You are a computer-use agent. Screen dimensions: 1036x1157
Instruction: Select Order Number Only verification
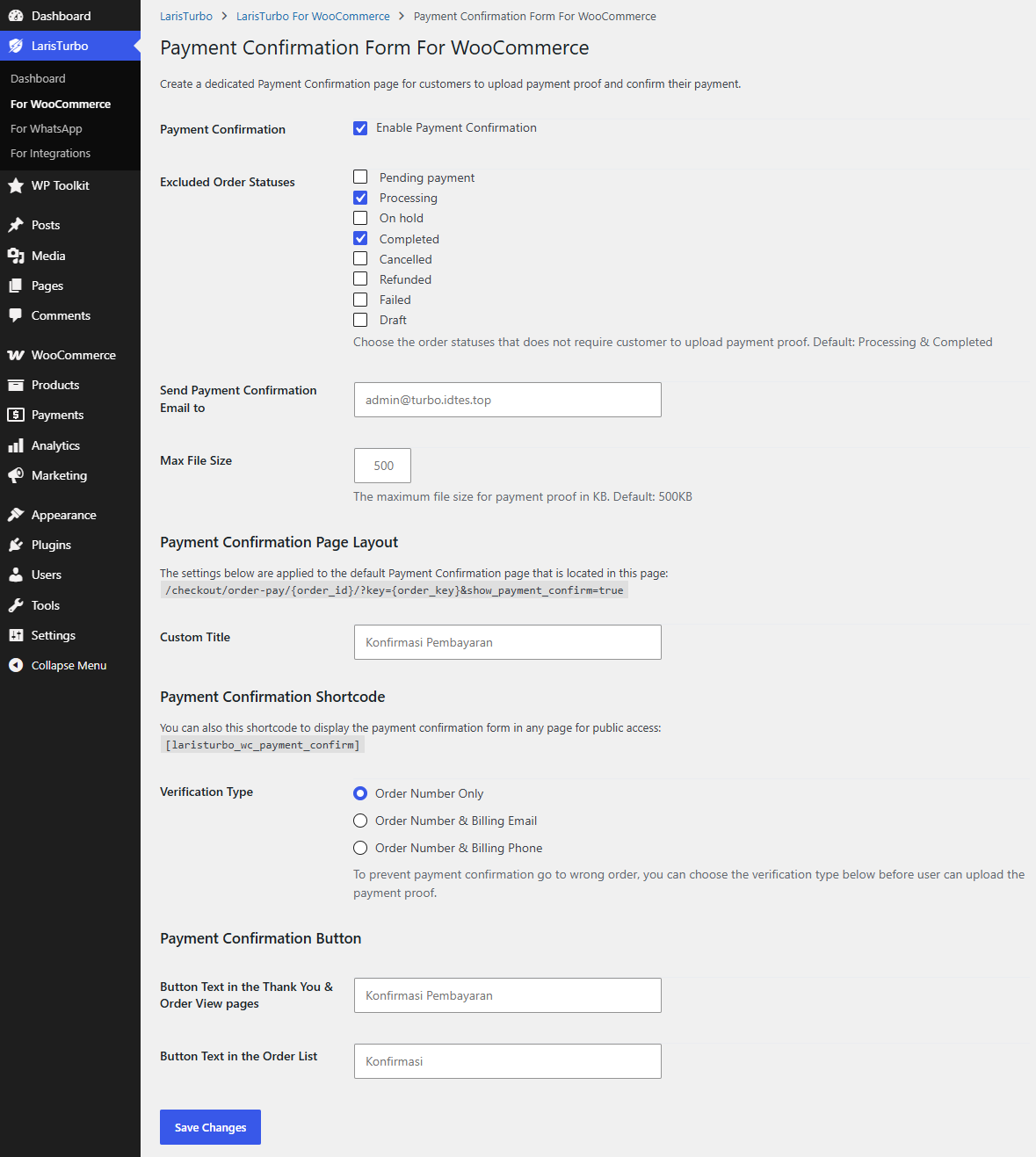coord(360,793)
